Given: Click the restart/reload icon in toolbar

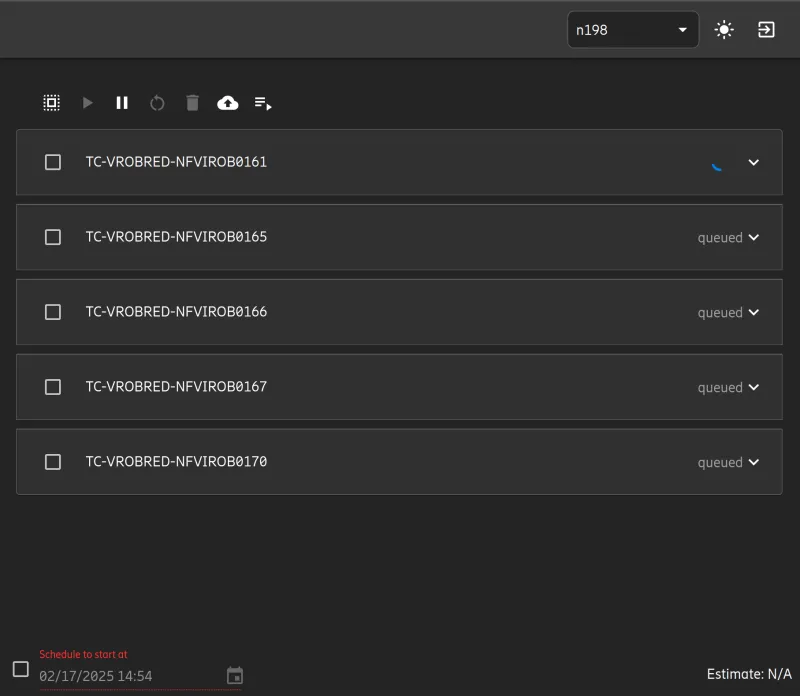Looking at the screenshot, I should [157, 102].
